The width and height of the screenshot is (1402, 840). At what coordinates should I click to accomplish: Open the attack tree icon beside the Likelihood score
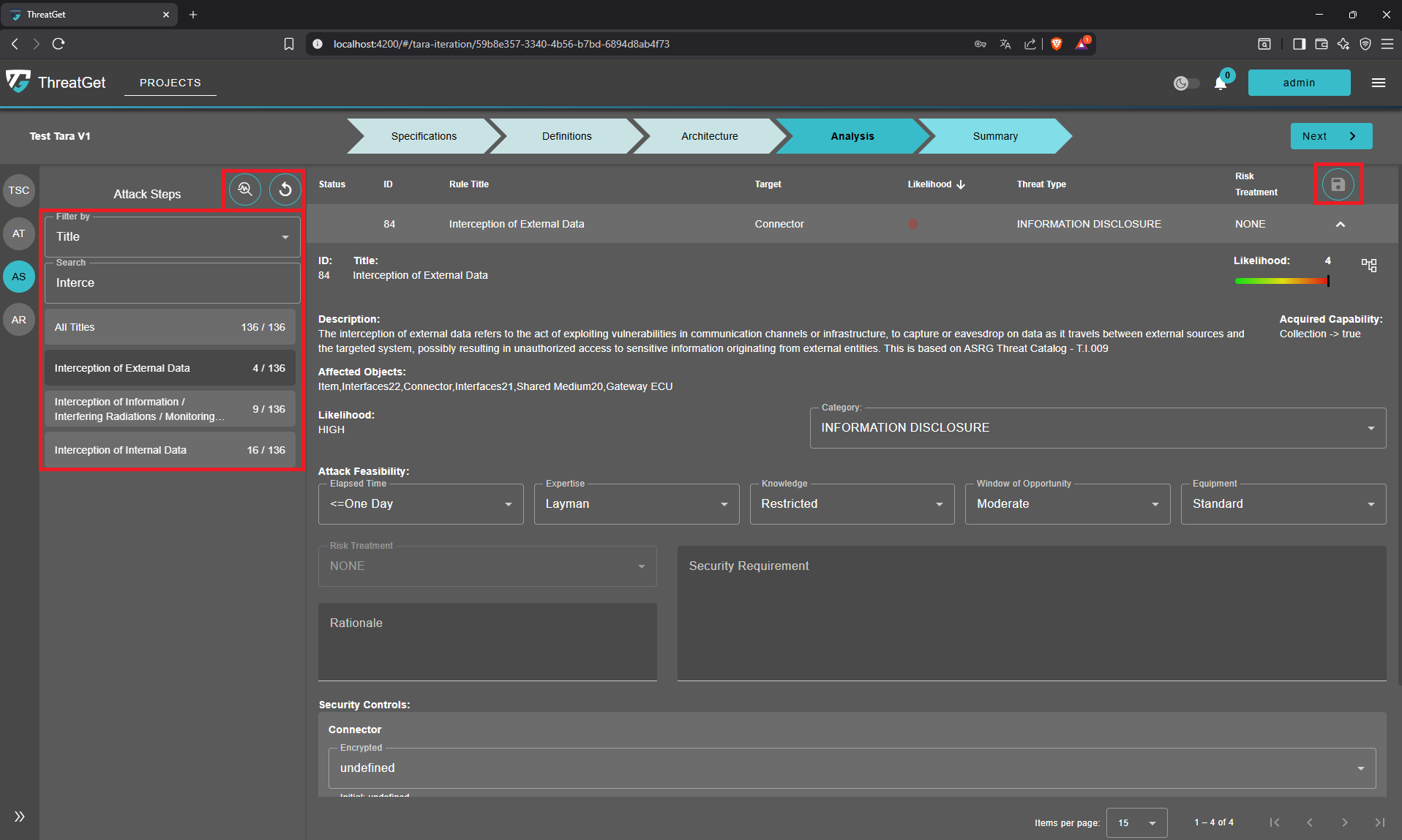pyautogui.click(x=1370, y=266)
